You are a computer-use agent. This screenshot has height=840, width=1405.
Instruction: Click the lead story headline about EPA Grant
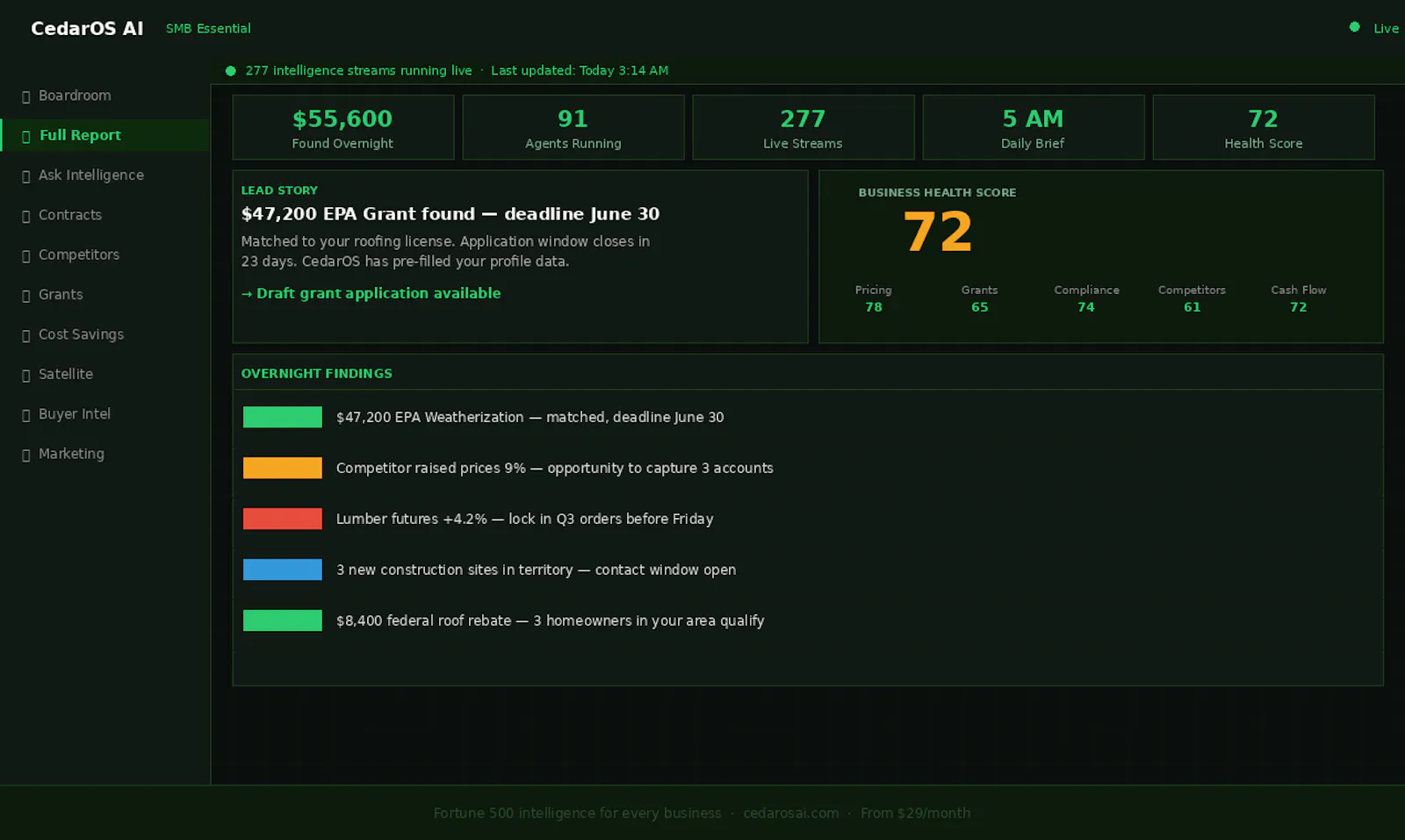(450, 214)
